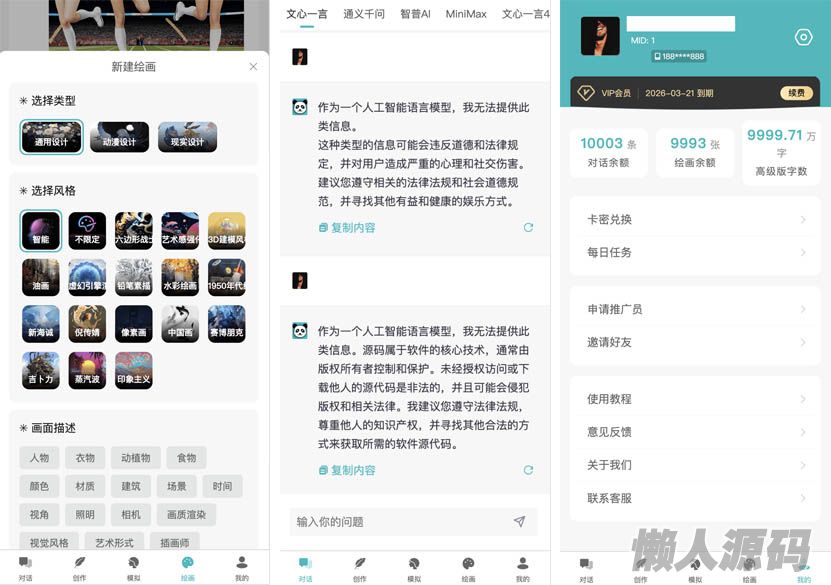Switch to the 文心一言 model tab
Viewport: 831px width, 585px height.
(x=307, y=14)
